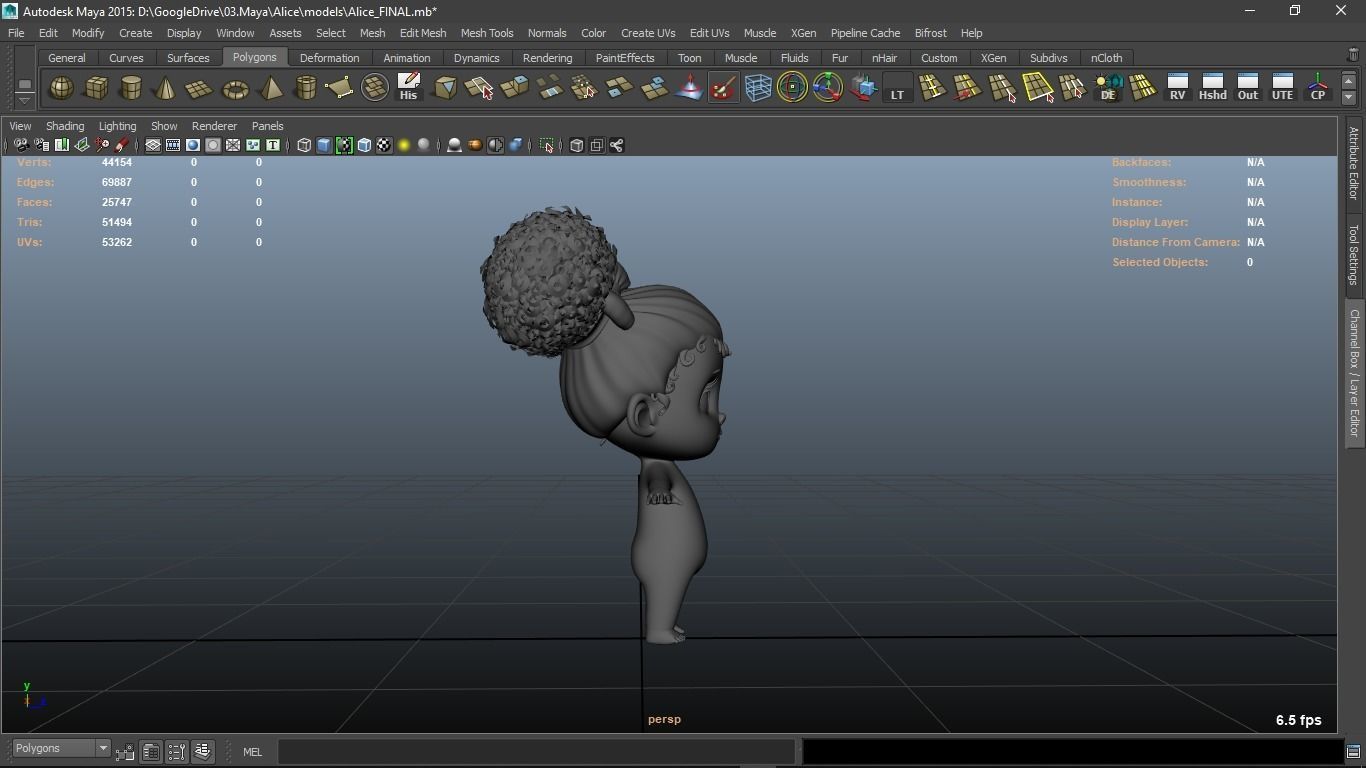Viewport: 1366px width, 768px height.
Task: Click the 'Distance From Camera:' label
Action: [x=1176, y=242]
